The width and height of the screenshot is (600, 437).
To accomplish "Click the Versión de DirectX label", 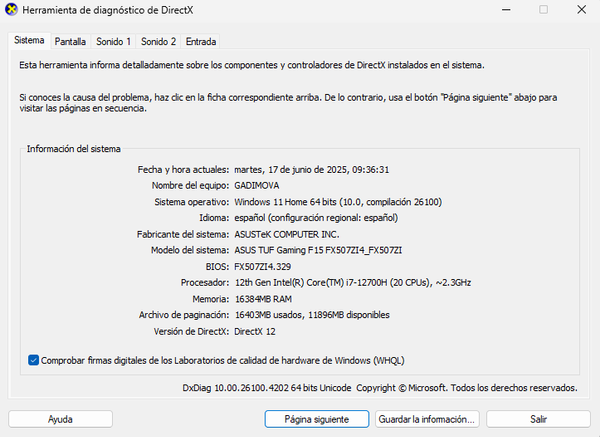I will tap(191, 331).
